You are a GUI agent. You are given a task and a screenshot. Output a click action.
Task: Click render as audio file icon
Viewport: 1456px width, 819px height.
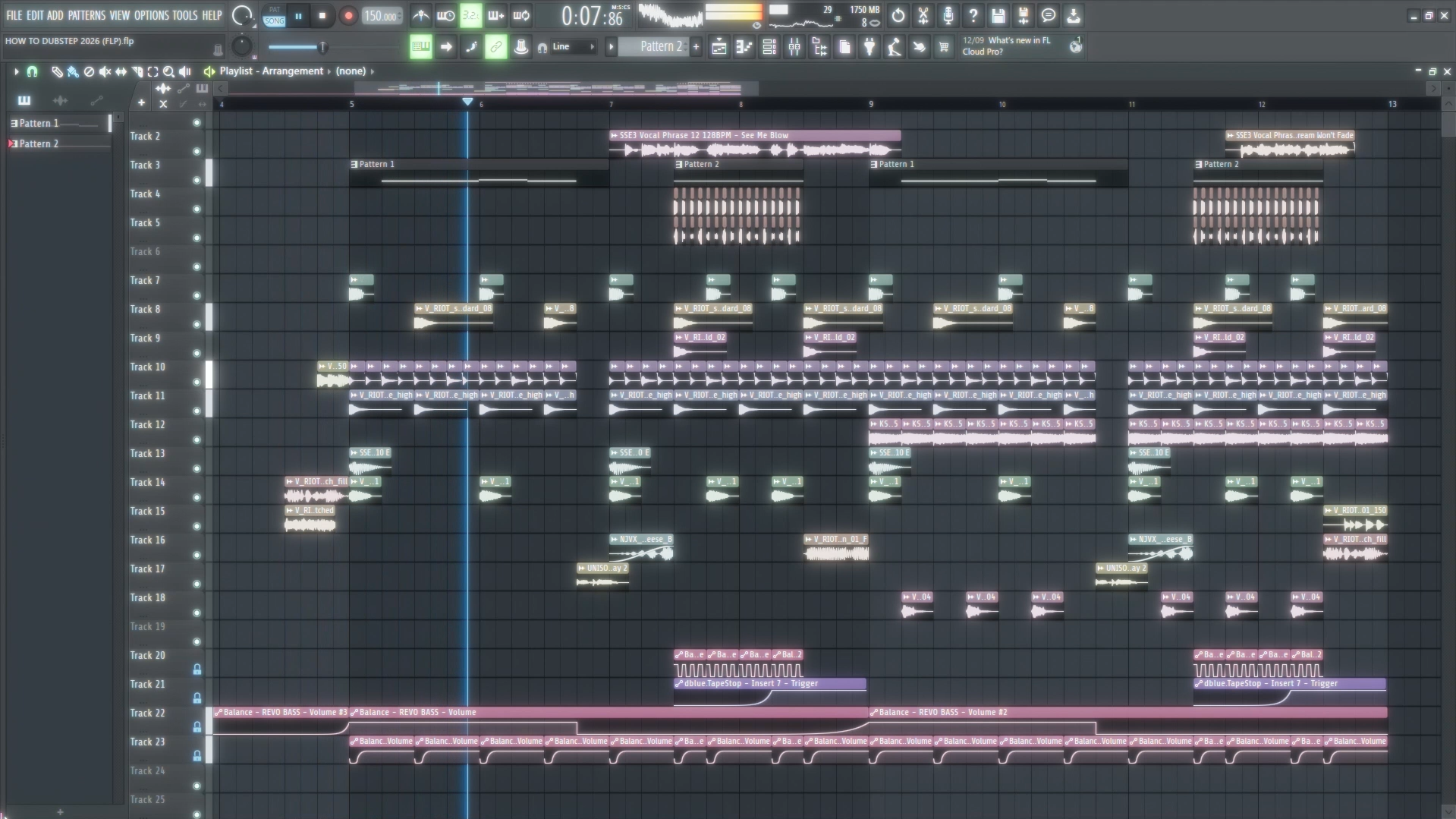tap(1023, 15)
